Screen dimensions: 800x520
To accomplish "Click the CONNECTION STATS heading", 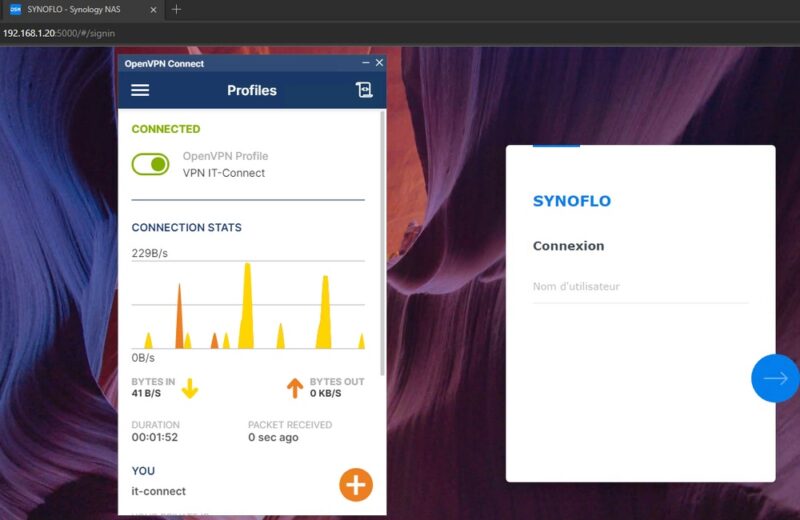I will coord(187,228).
